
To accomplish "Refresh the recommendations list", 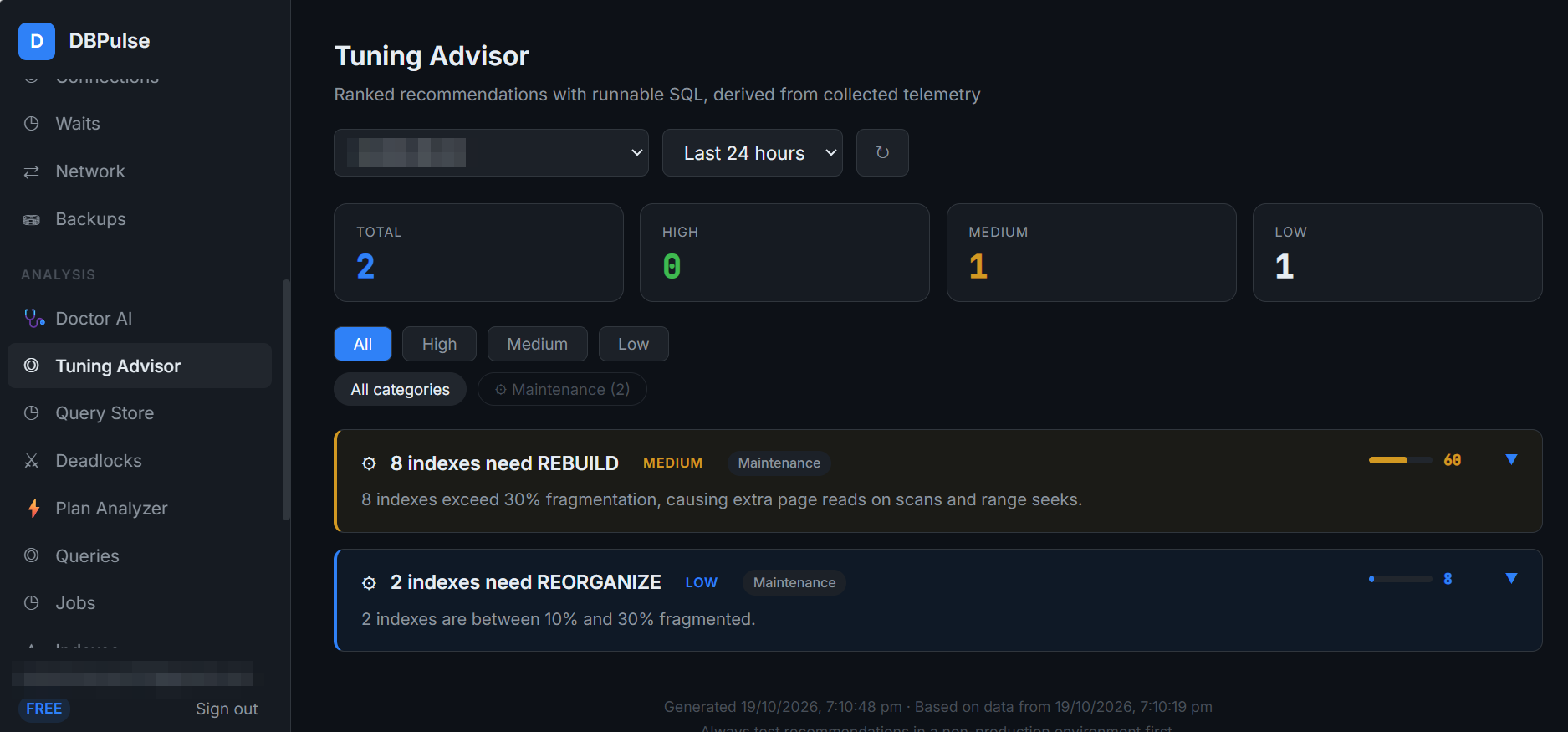I will [x=882, y=153].
